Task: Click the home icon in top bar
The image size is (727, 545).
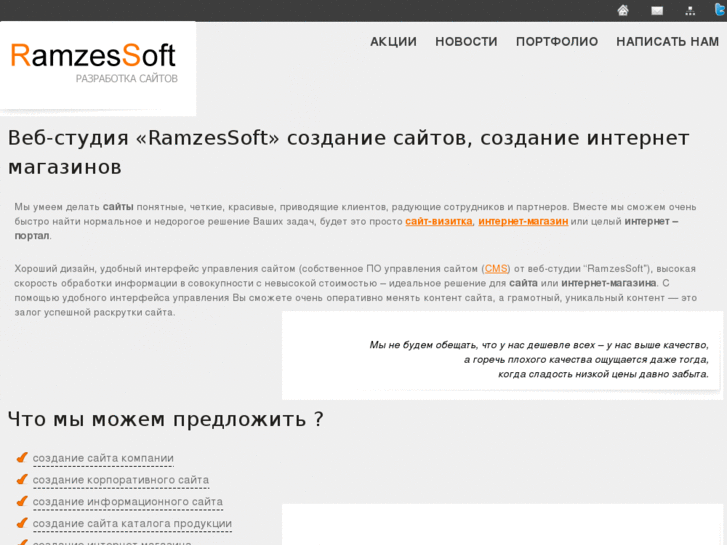Action: click(x=623, y=10)
